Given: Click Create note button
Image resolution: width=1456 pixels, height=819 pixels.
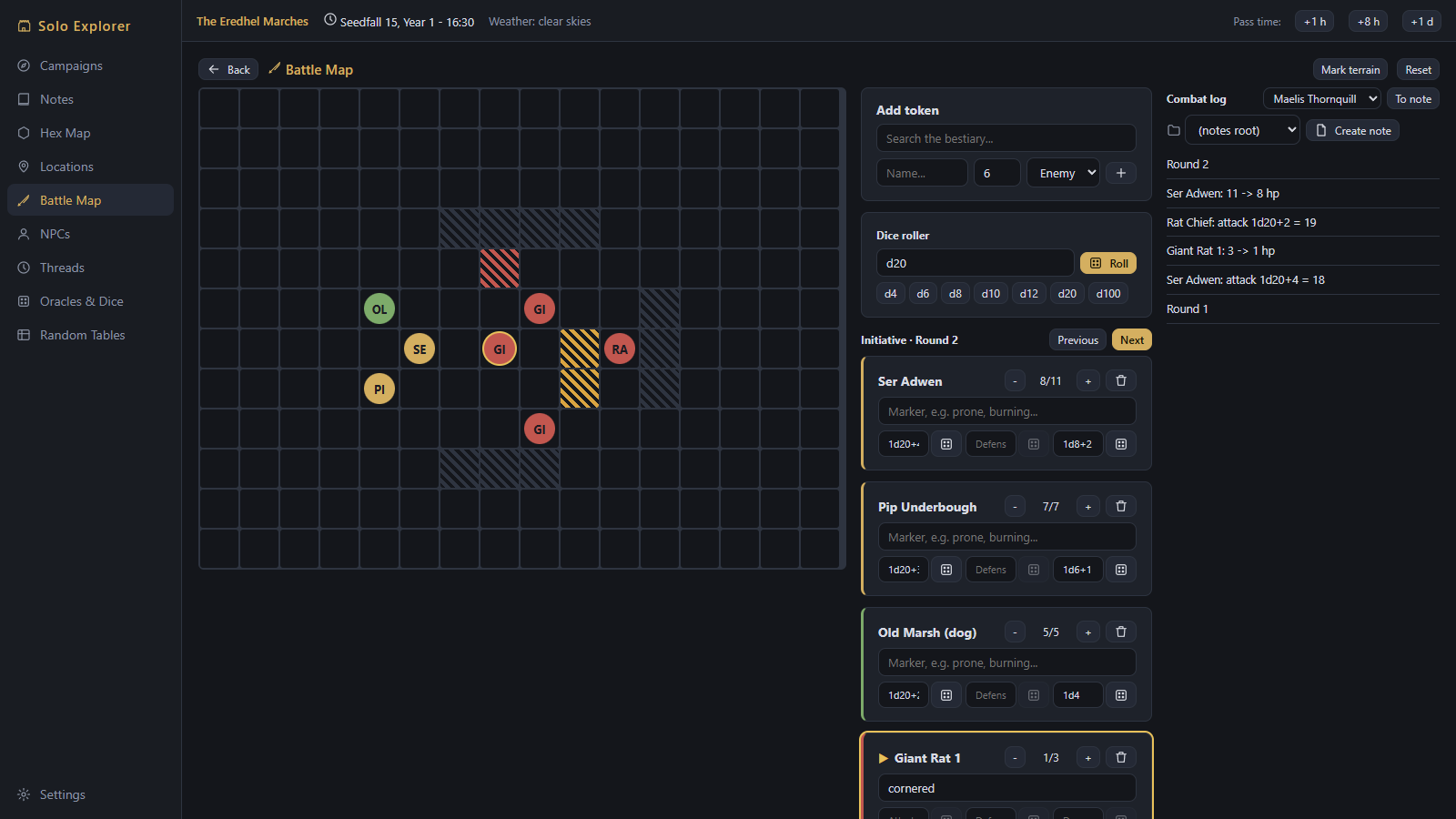Looking at the screenshot, I should tap(1353, 131).
